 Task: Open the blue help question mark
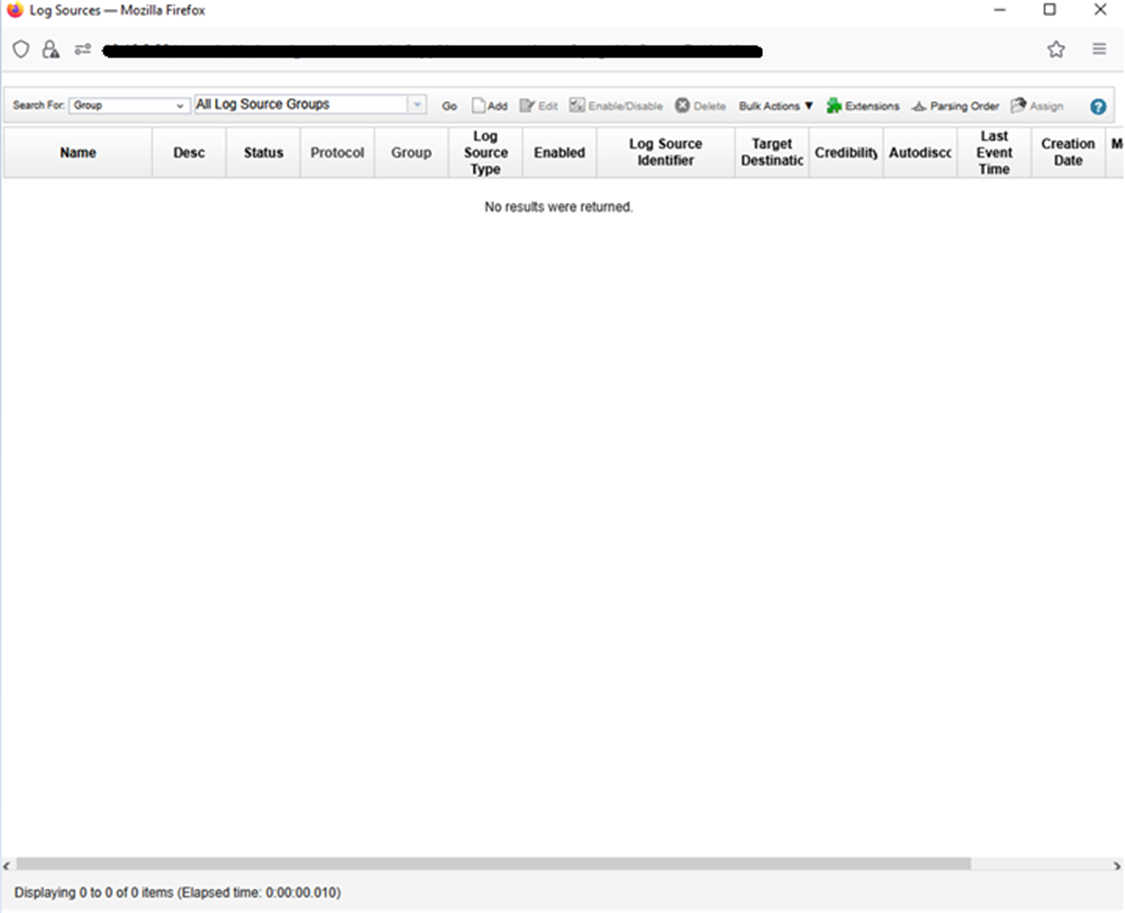click(1098, 107)
